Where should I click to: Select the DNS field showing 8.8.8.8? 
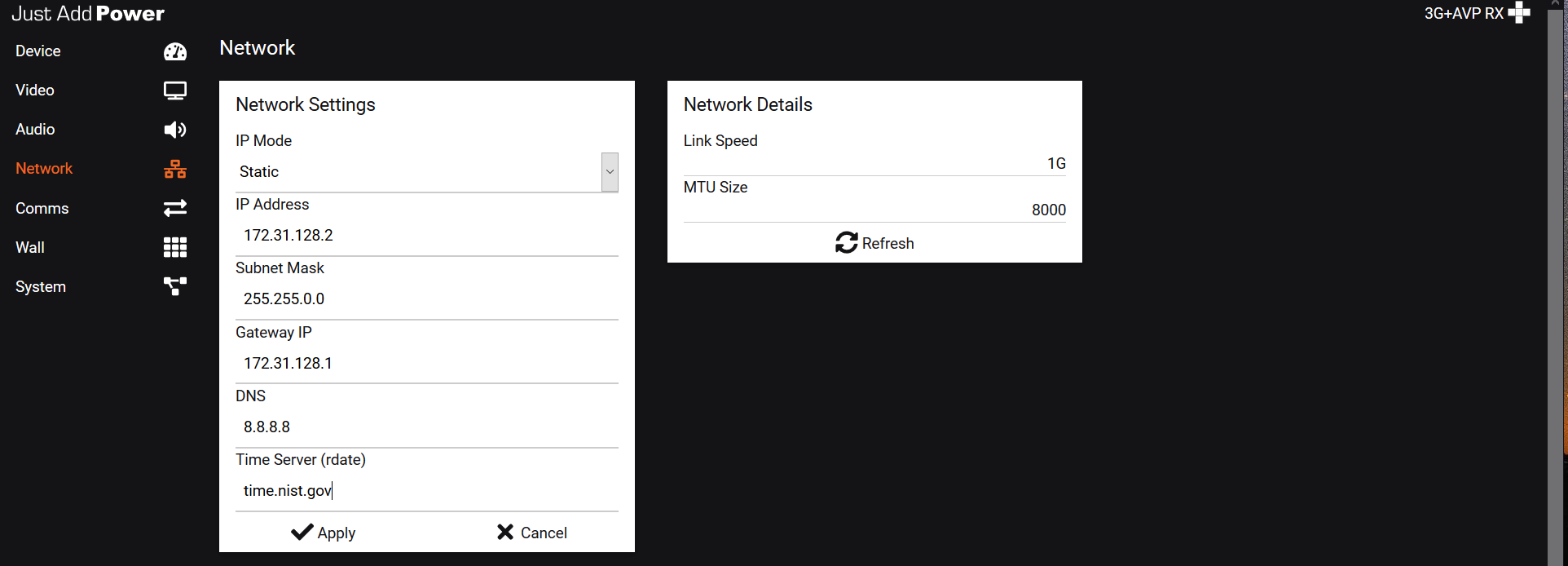coord(427,427)
